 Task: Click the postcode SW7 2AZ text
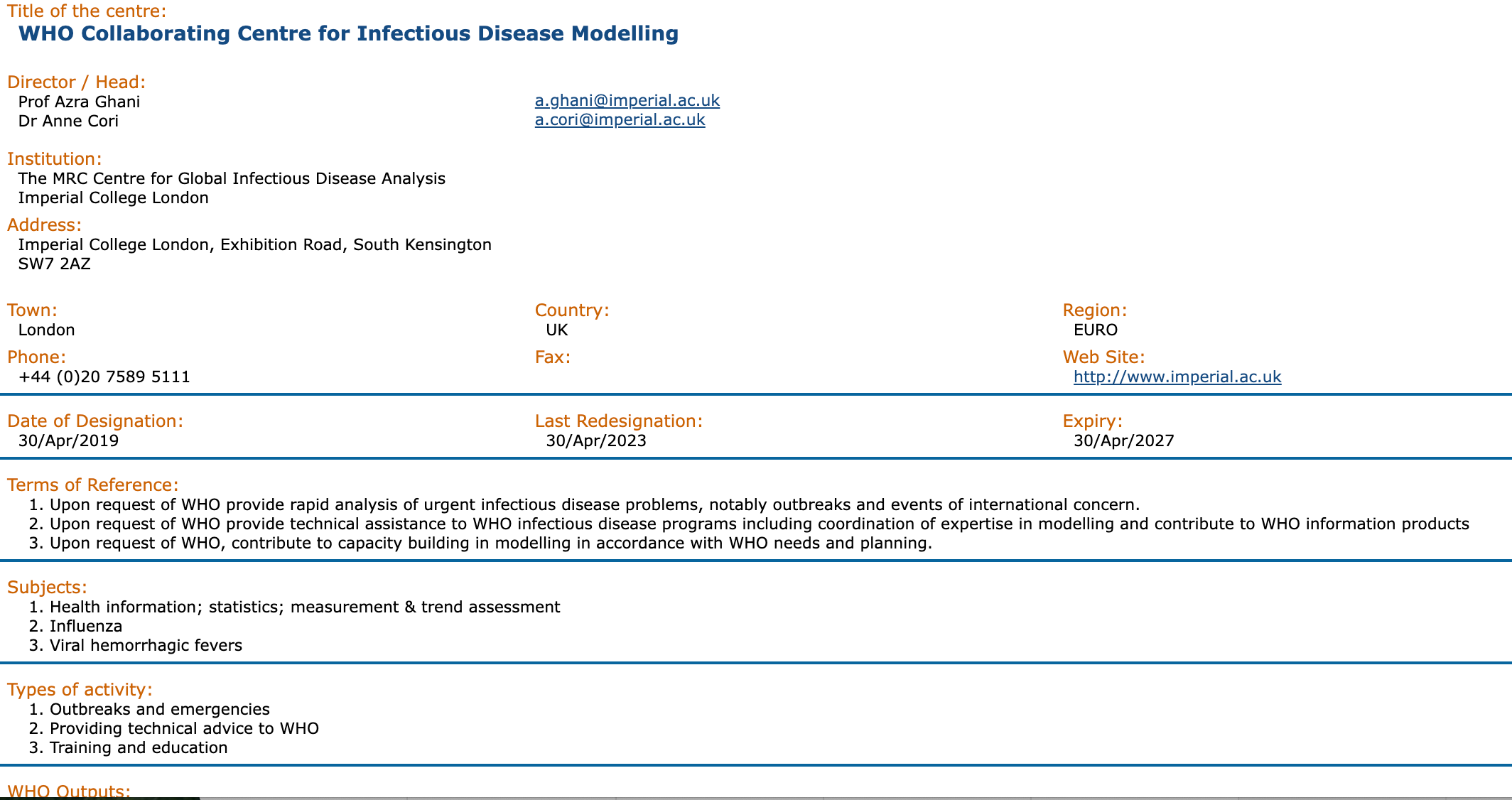(x=54, y=264)
